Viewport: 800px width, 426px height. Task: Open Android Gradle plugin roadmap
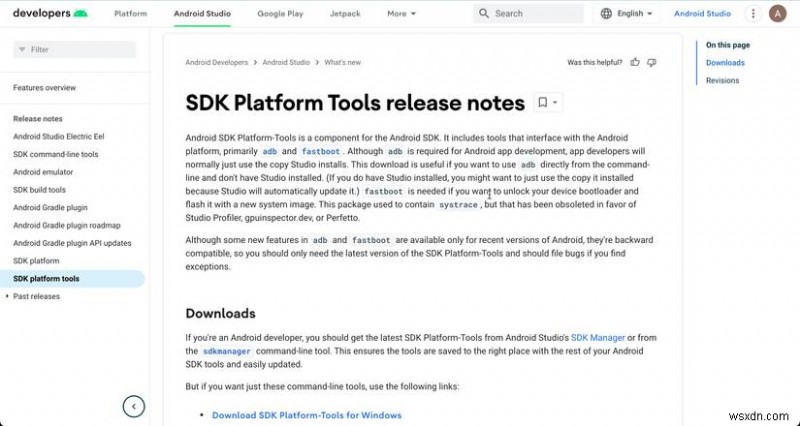(67, 225)
